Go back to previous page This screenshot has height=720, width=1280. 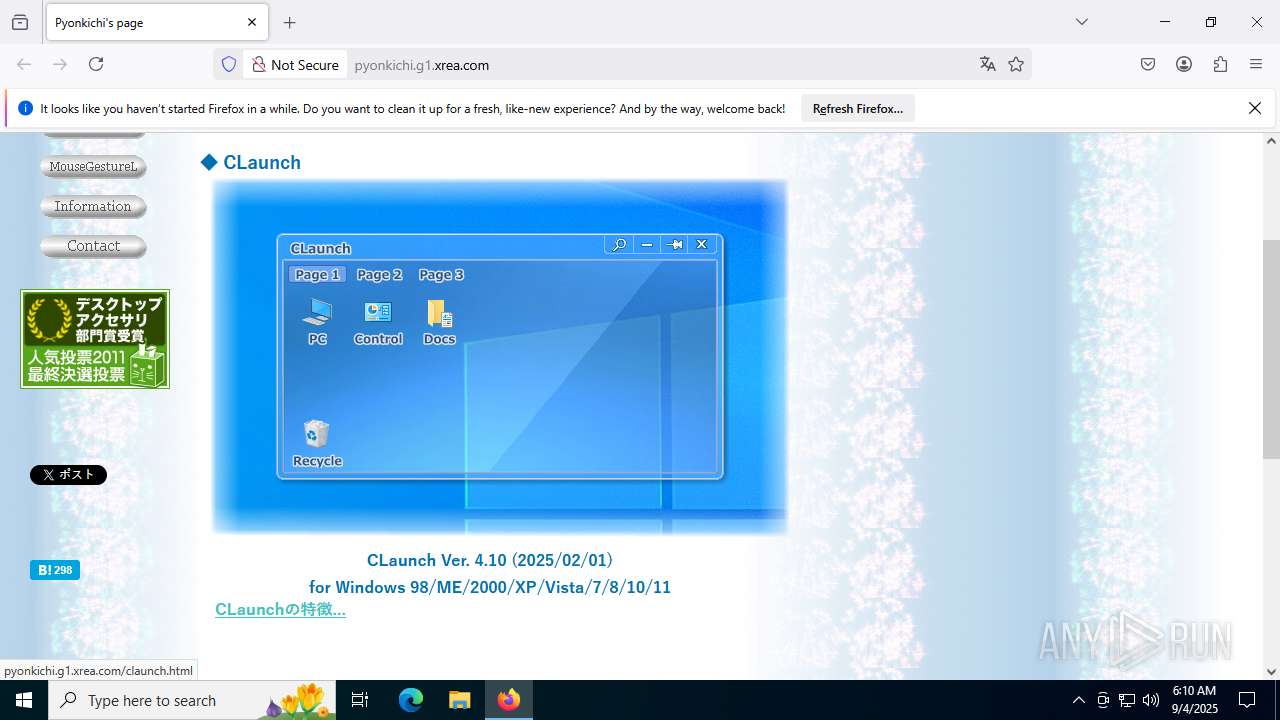pyautogui.click(x=24, y=64)
